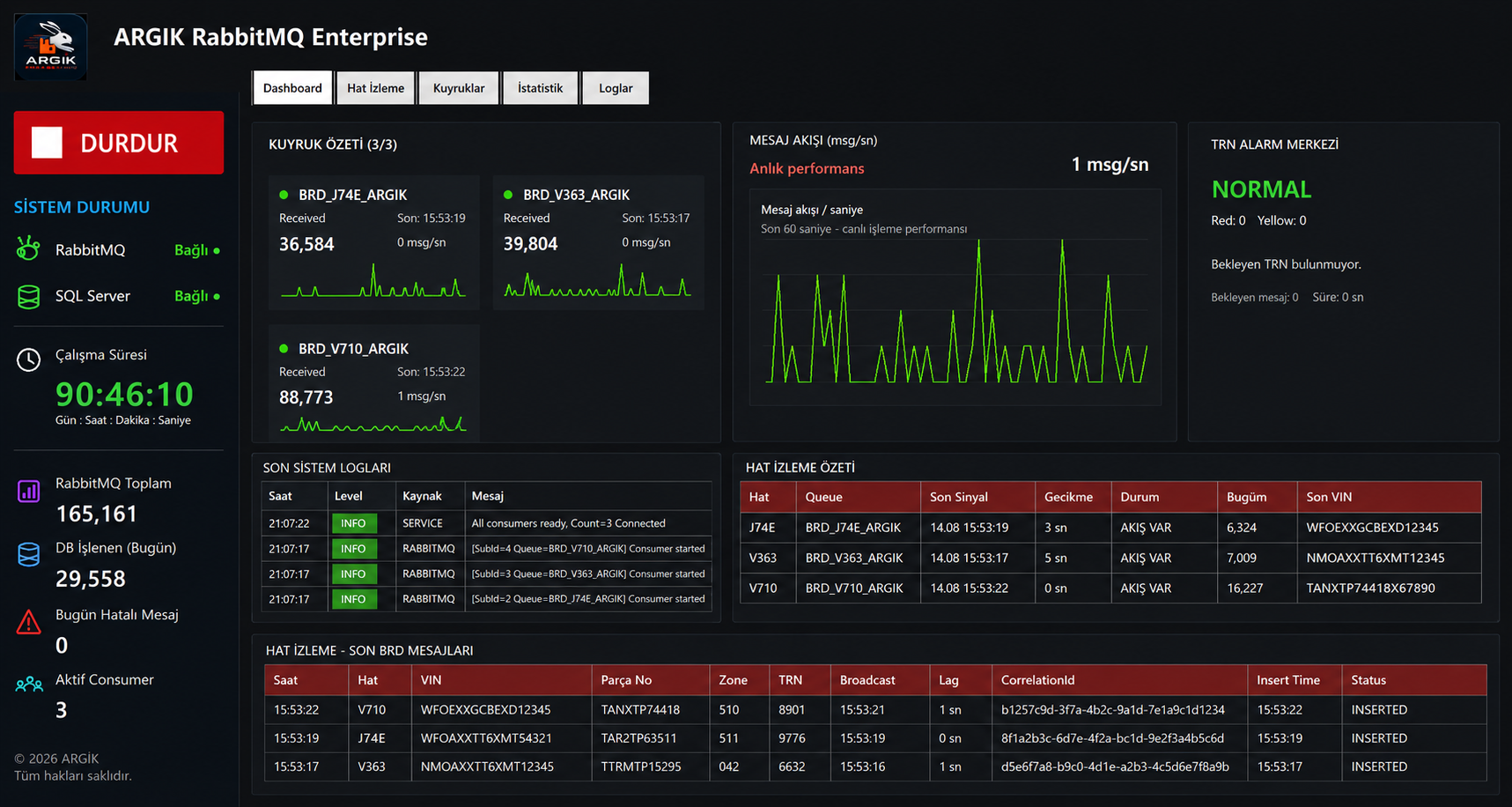
Task: Click the RabbitMQ Toplam bar chart icon
Action: (x=28, y=491)
